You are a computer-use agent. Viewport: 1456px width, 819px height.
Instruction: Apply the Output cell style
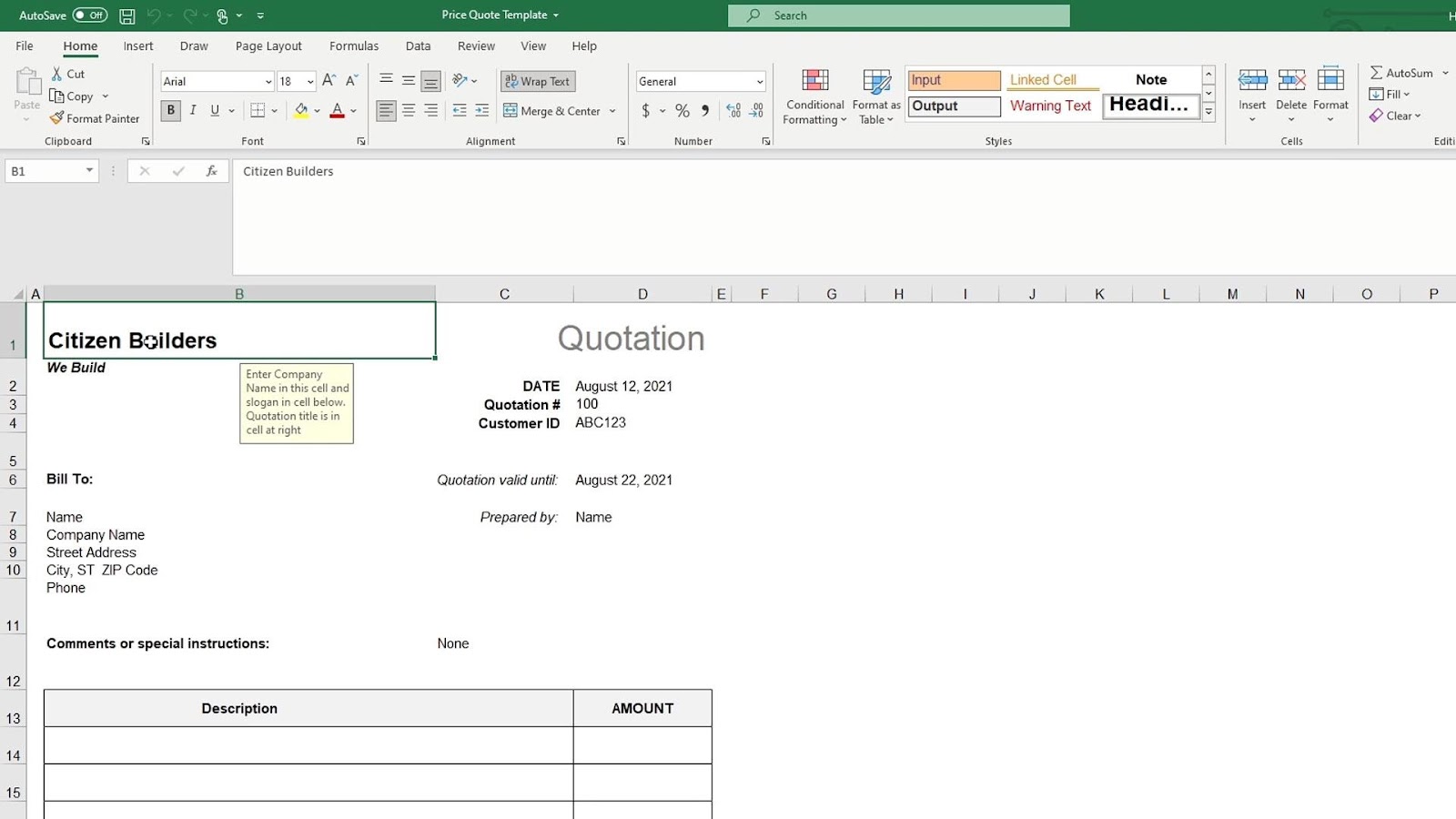tap(954, 106)
